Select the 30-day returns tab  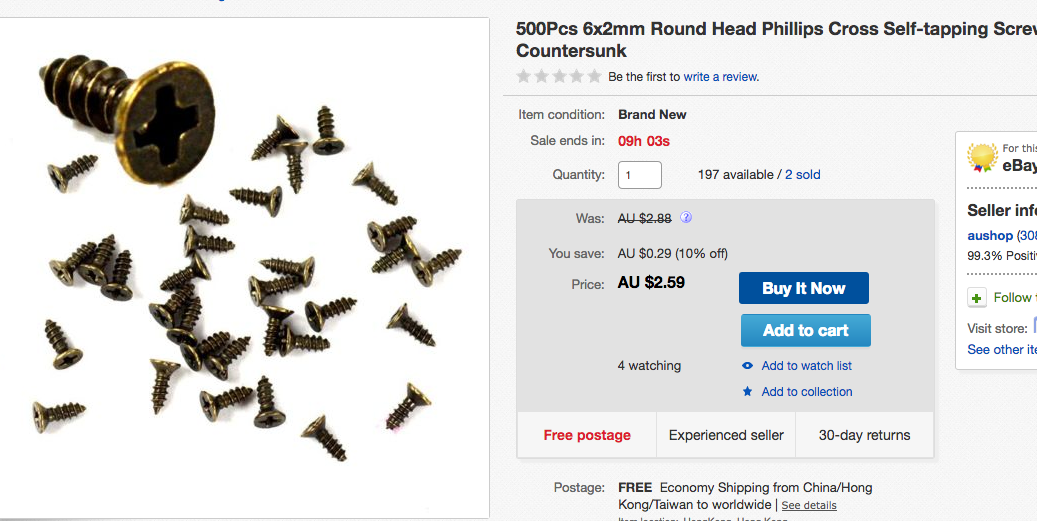864,435
